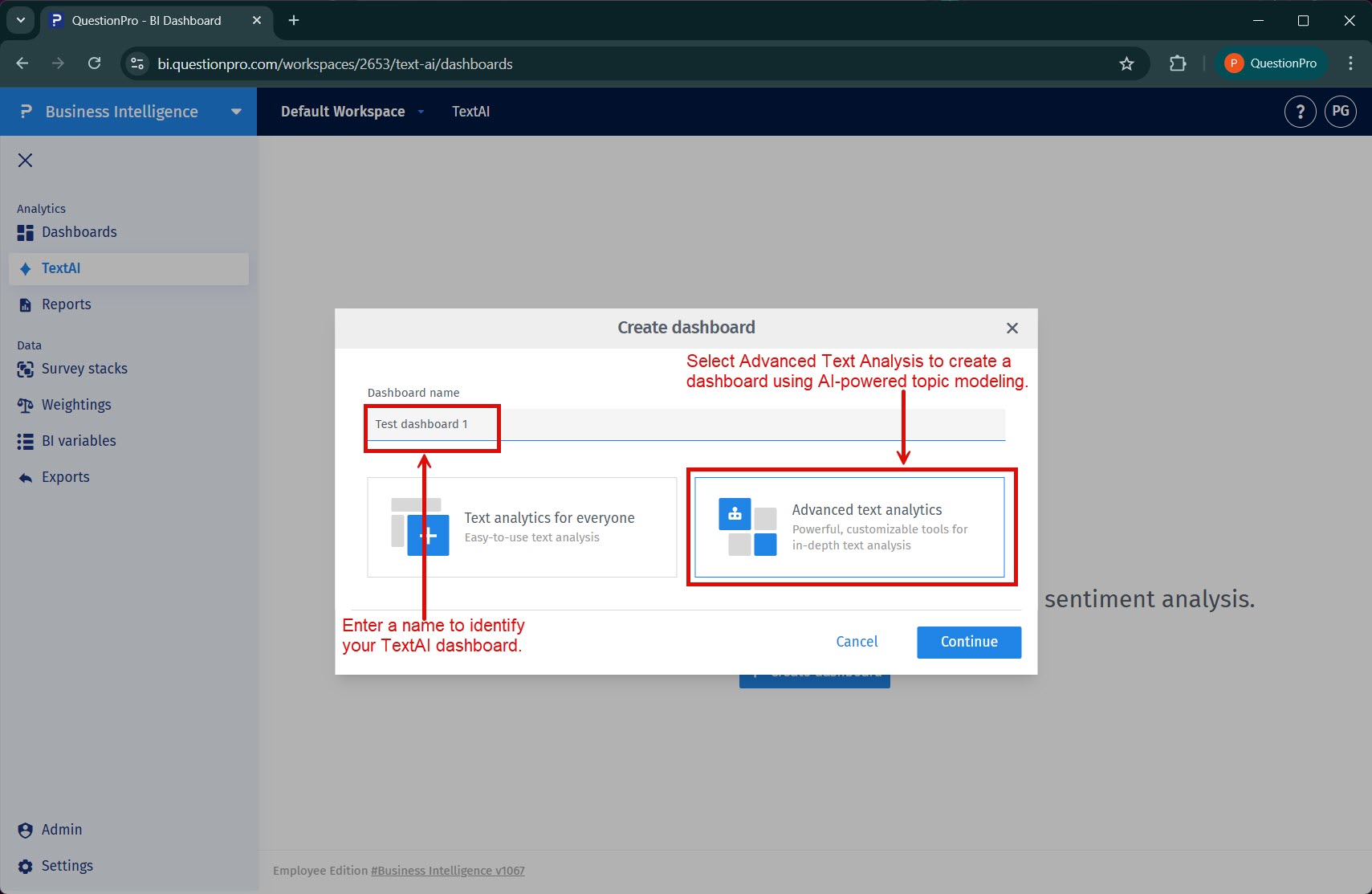This screenshot has height=894, width=1372.
Task: Bookmark the page with the star icon
Action: pos(1126,63)
